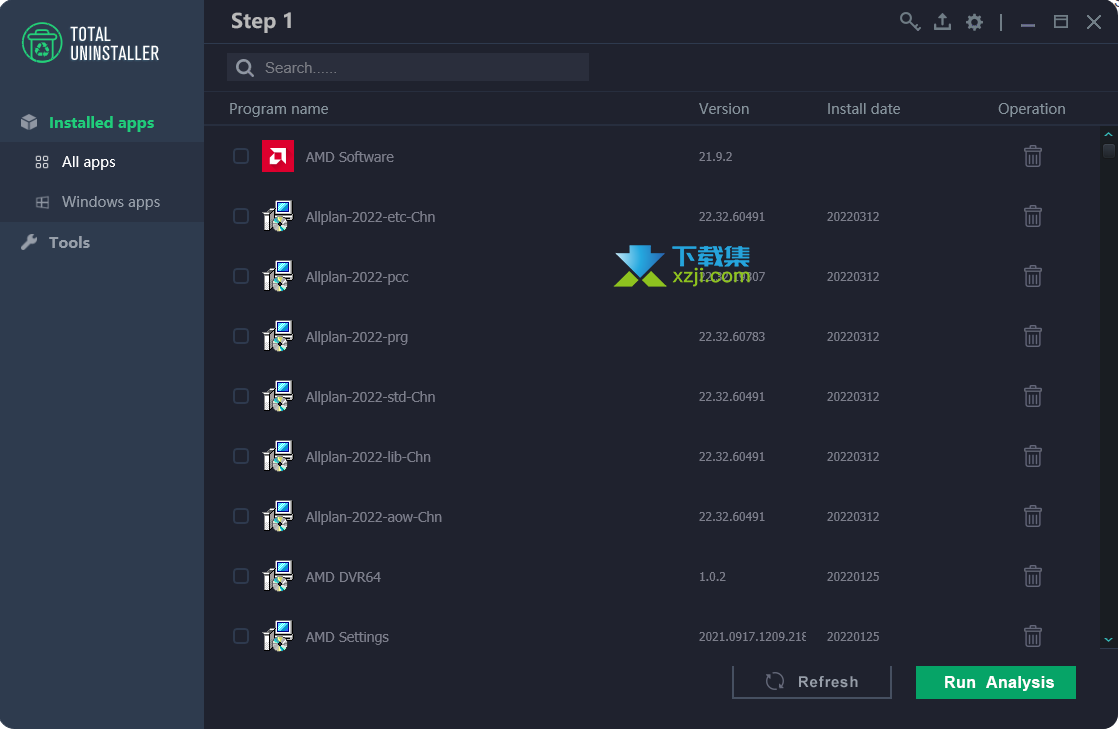Click the Allplan-2022-aow-Chn installer icon
Viewport: 1119px width, 729px height.
278,516
